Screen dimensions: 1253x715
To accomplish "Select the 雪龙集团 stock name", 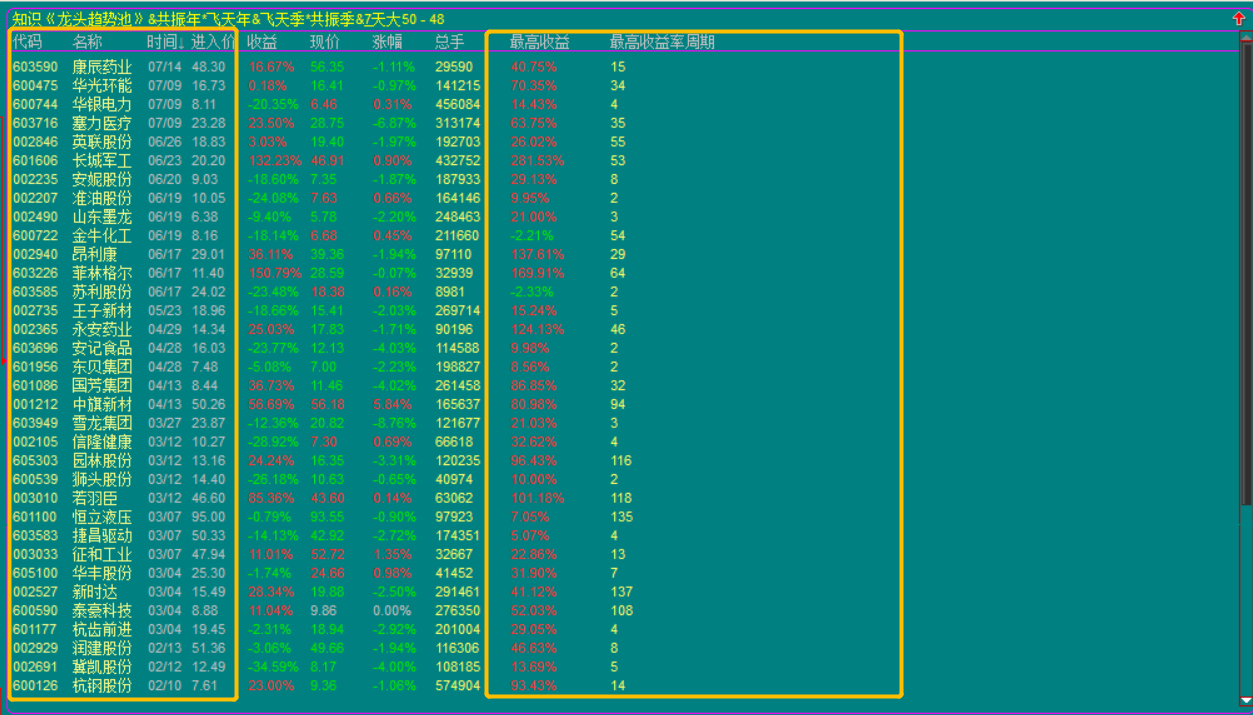I will point(102,423).
